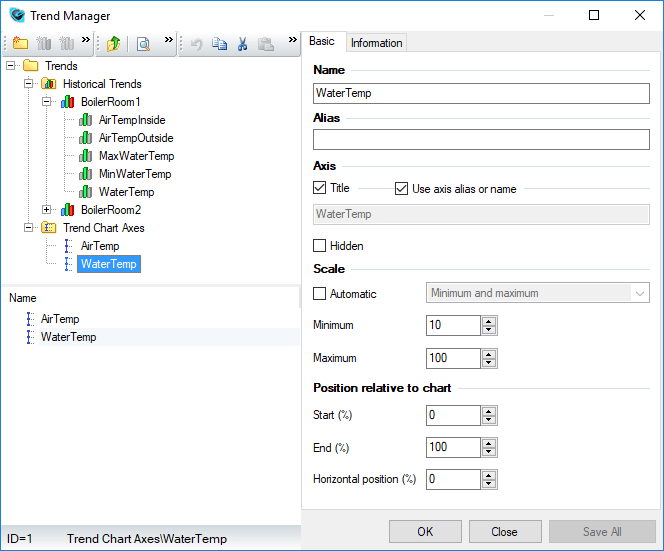Switch to the Information tab
Viewport: 664px width, 551px height.
(376, 43)
